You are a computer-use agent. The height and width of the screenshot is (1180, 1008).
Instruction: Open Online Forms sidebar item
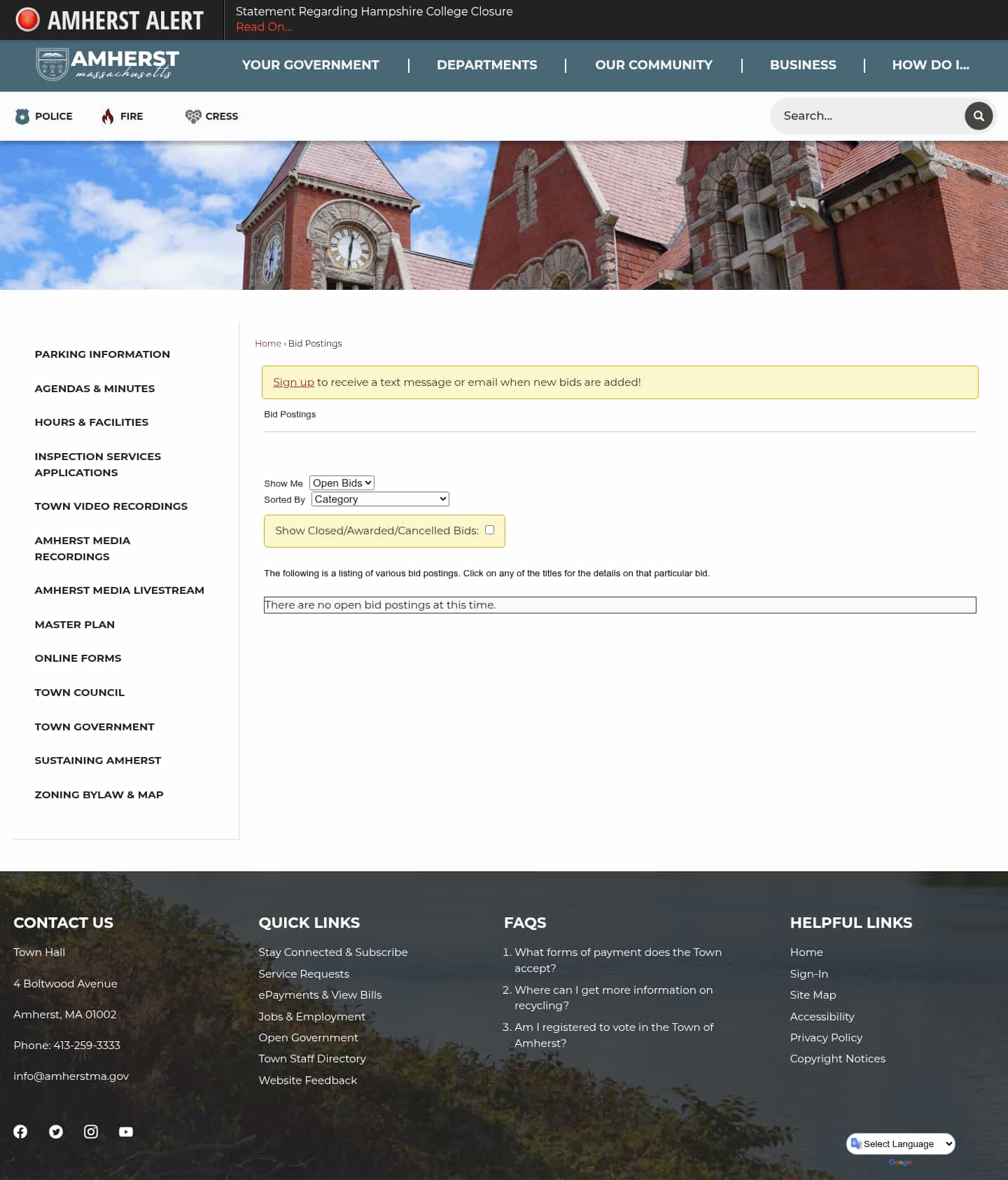pyautogui.click(x=78, y=658)
